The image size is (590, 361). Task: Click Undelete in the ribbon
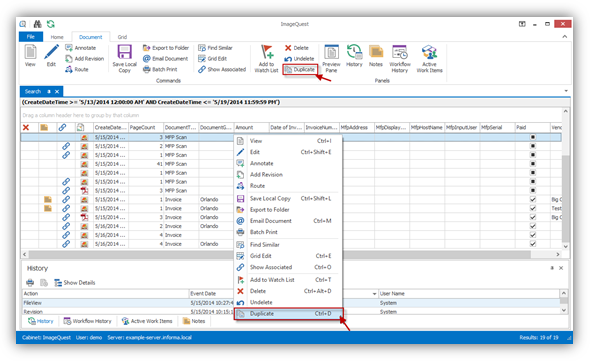[x=299, y=59]
